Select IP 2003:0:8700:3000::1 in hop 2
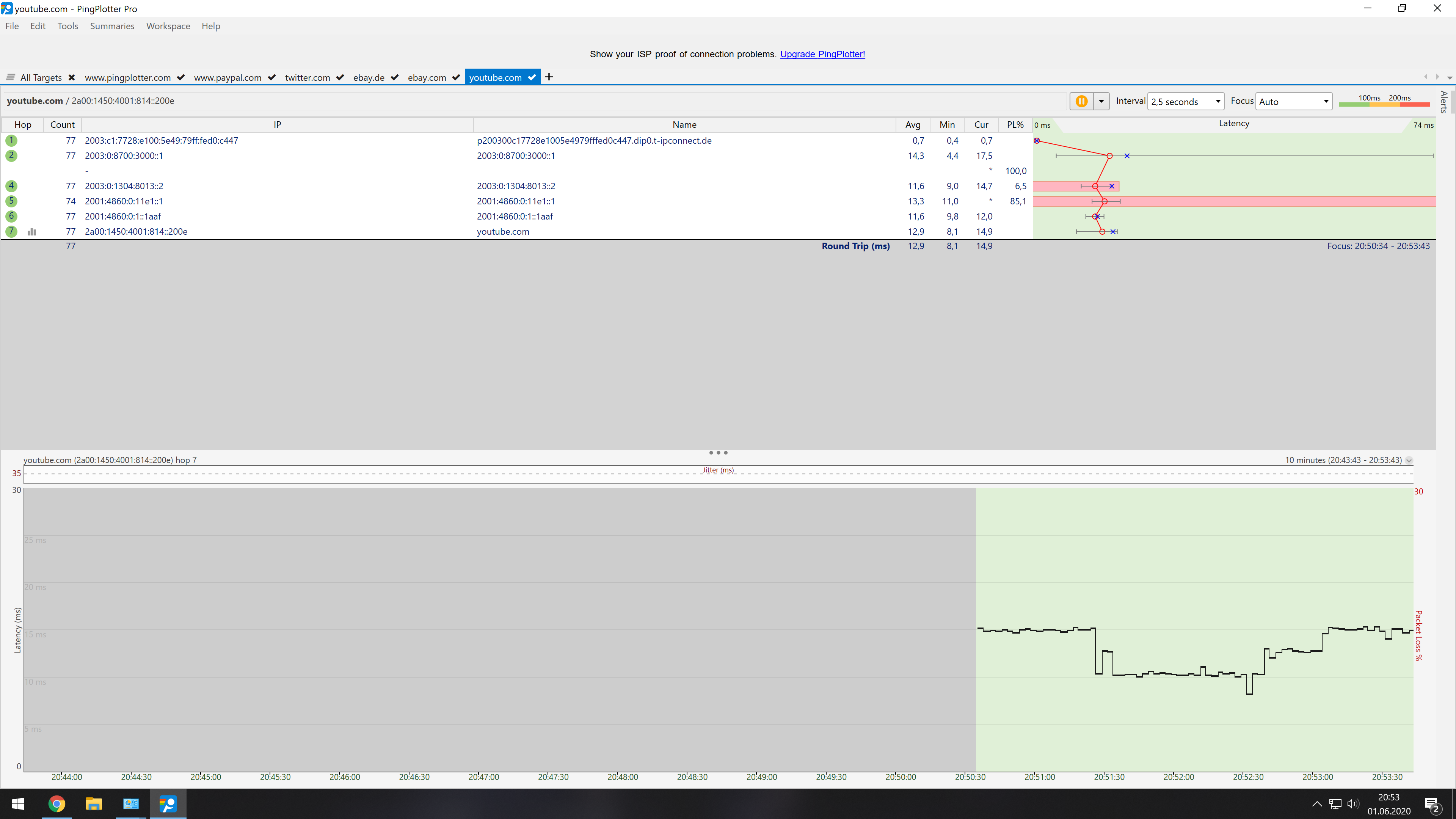Screen dimensions: 1456x819 tap(124, 155)
